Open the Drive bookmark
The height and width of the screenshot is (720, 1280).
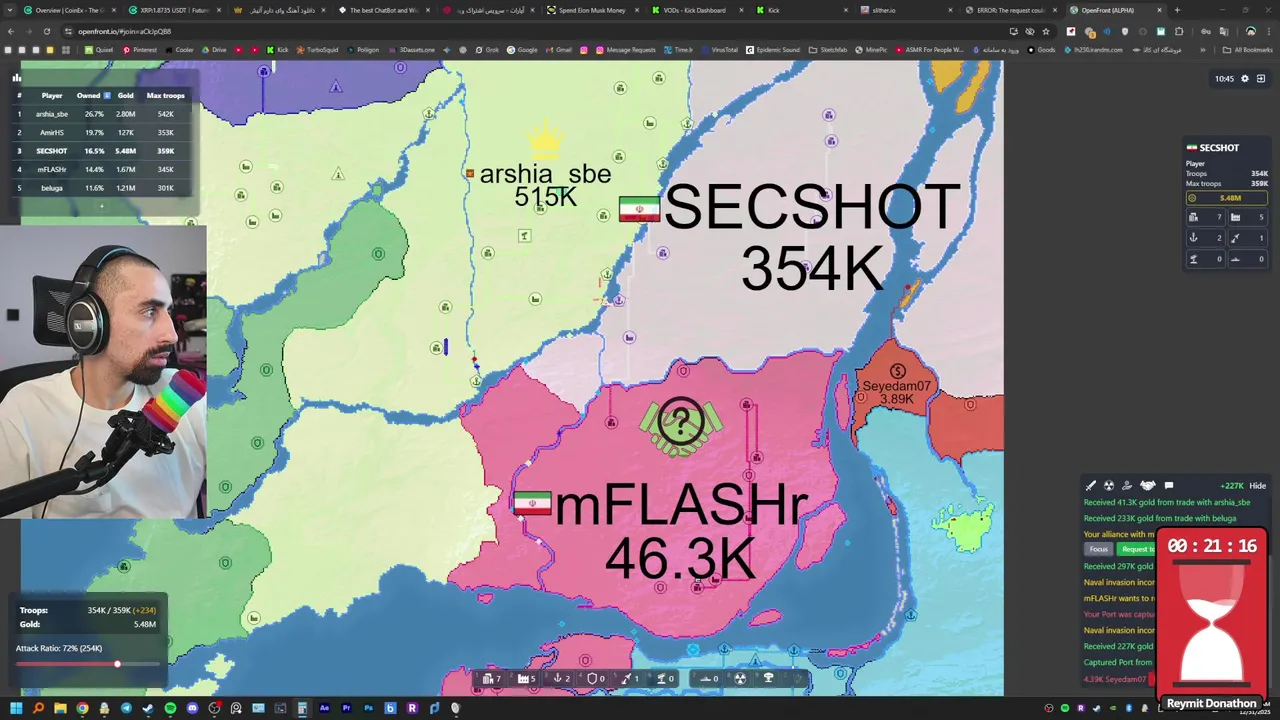214,49
